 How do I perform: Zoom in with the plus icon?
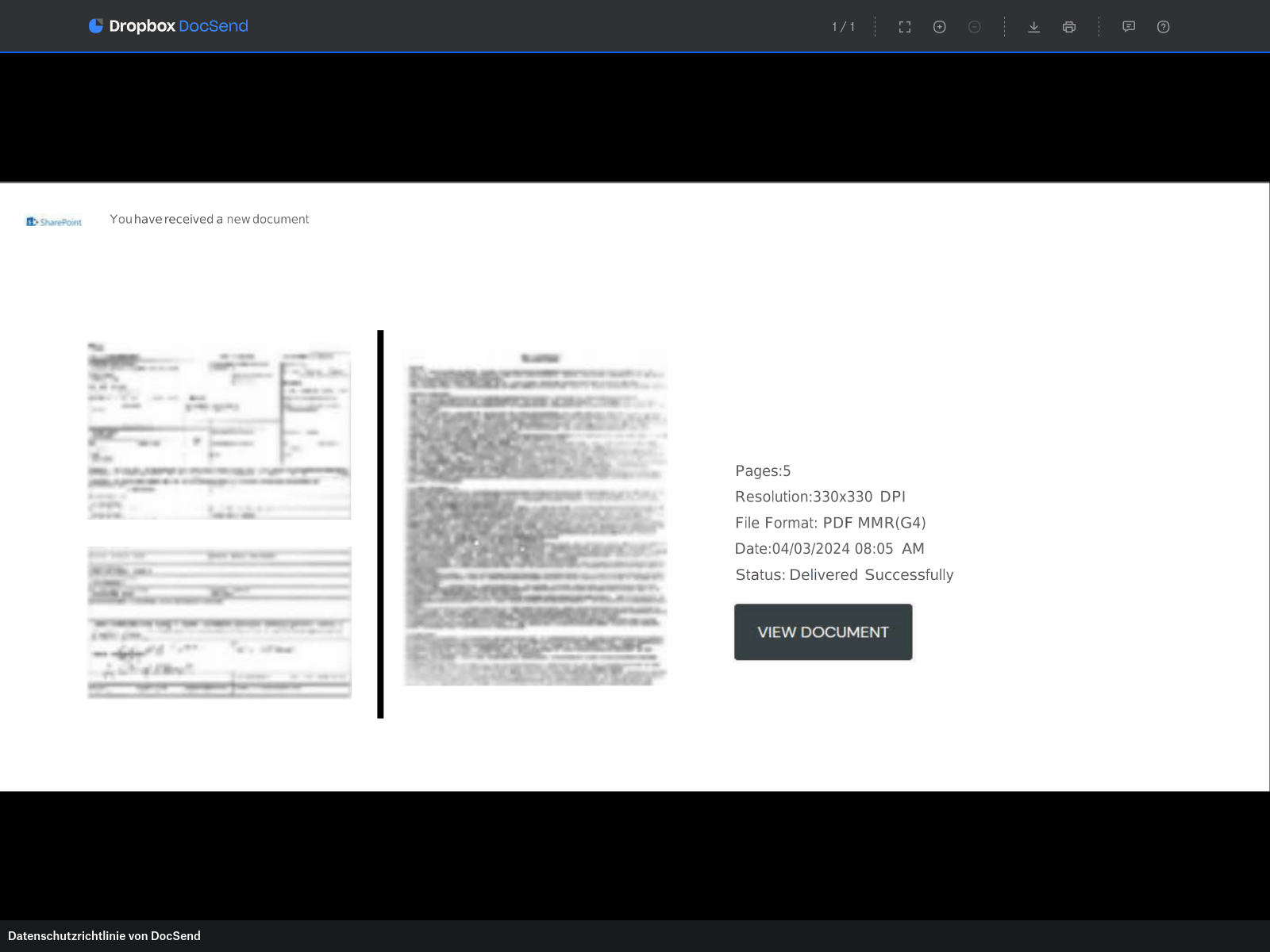(x=940, y=27)
